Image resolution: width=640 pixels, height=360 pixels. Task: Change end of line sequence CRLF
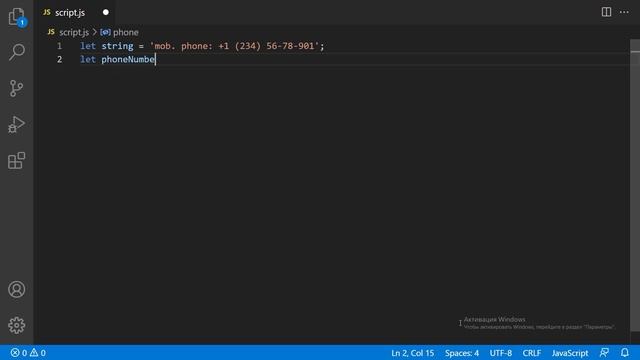[x=531, y=353]
